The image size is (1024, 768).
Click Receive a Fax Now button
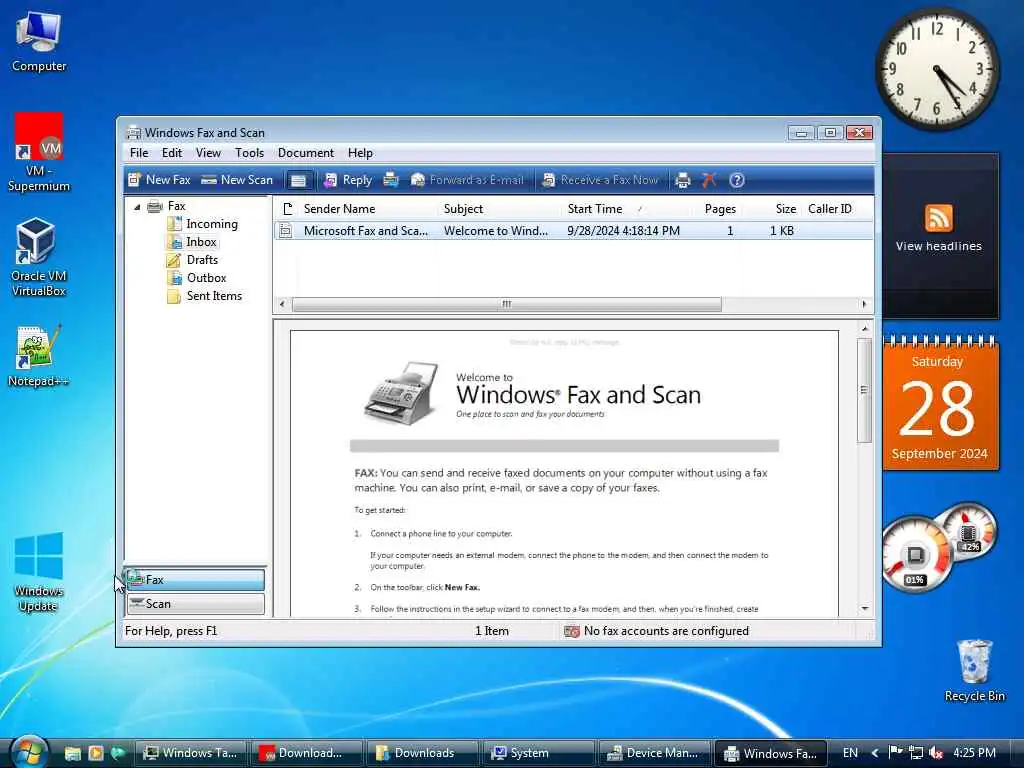pos(600,180)
